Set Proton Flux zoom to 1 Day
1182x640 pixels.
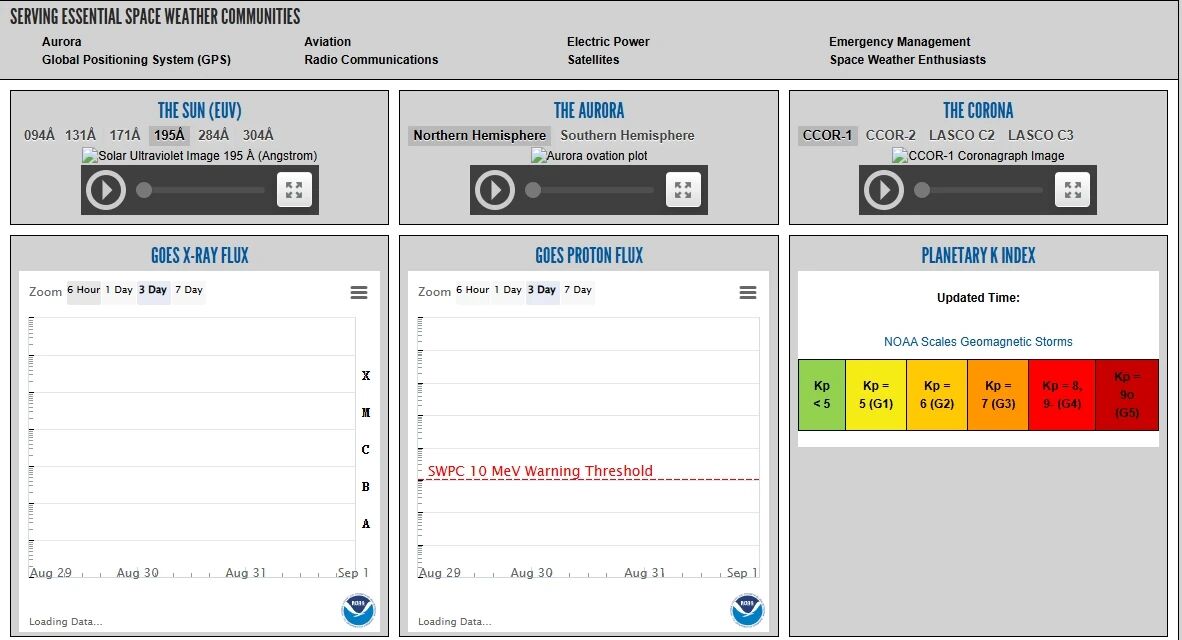pyautogui.click(x=508, y=290)
